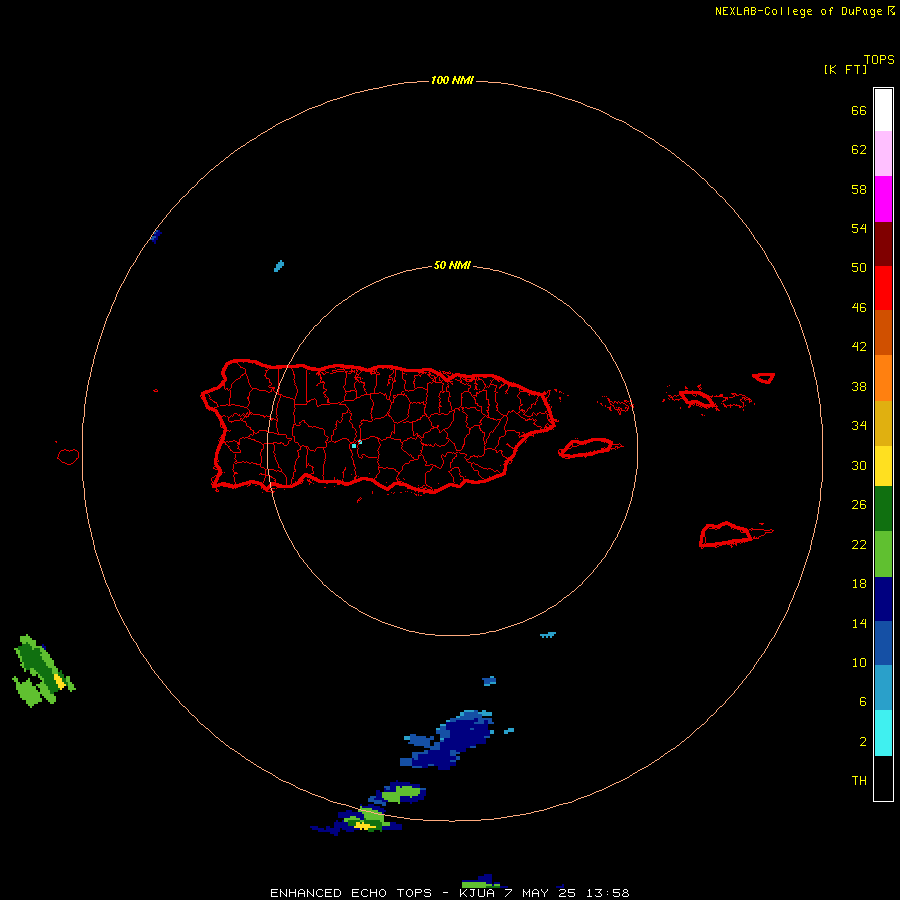900x900 pixels.
Task: Select the 42 legend value
Action: pos(859,346)
